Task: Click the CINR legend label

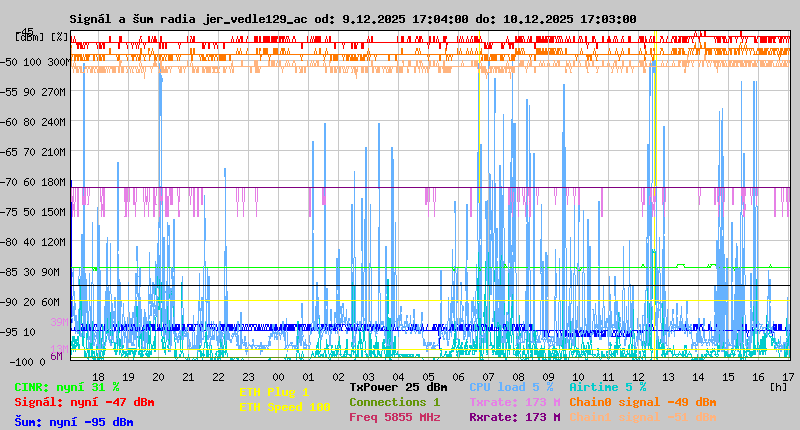Action: coord(67,387)
